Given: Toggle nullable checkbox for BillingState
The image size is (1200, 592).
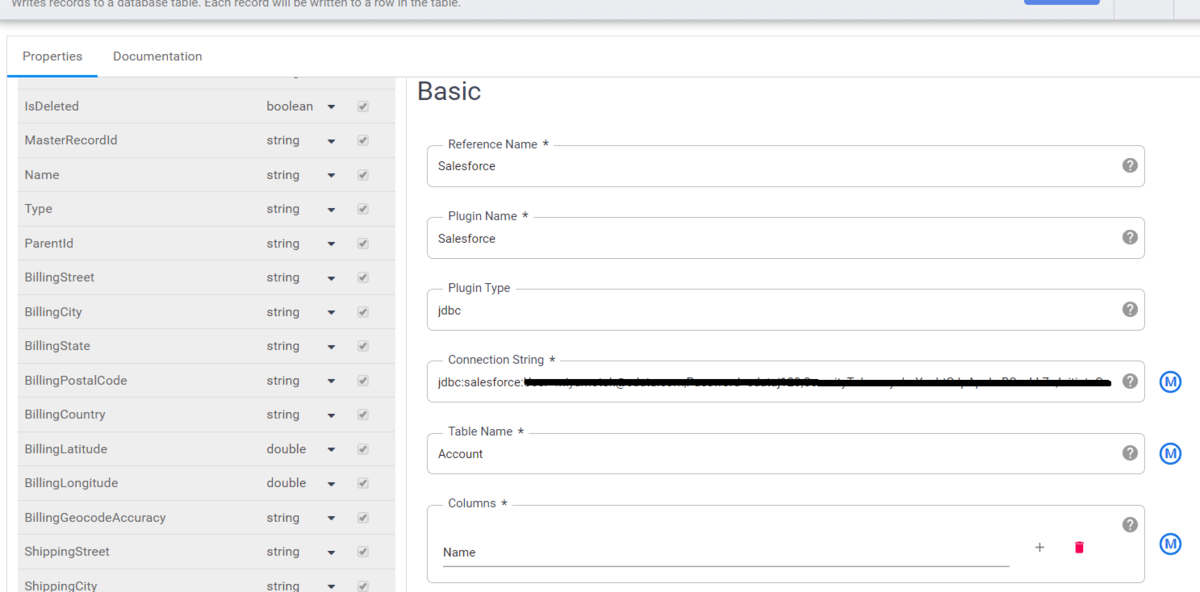Looking at the screenshot, I should click(x=363, y=346).
